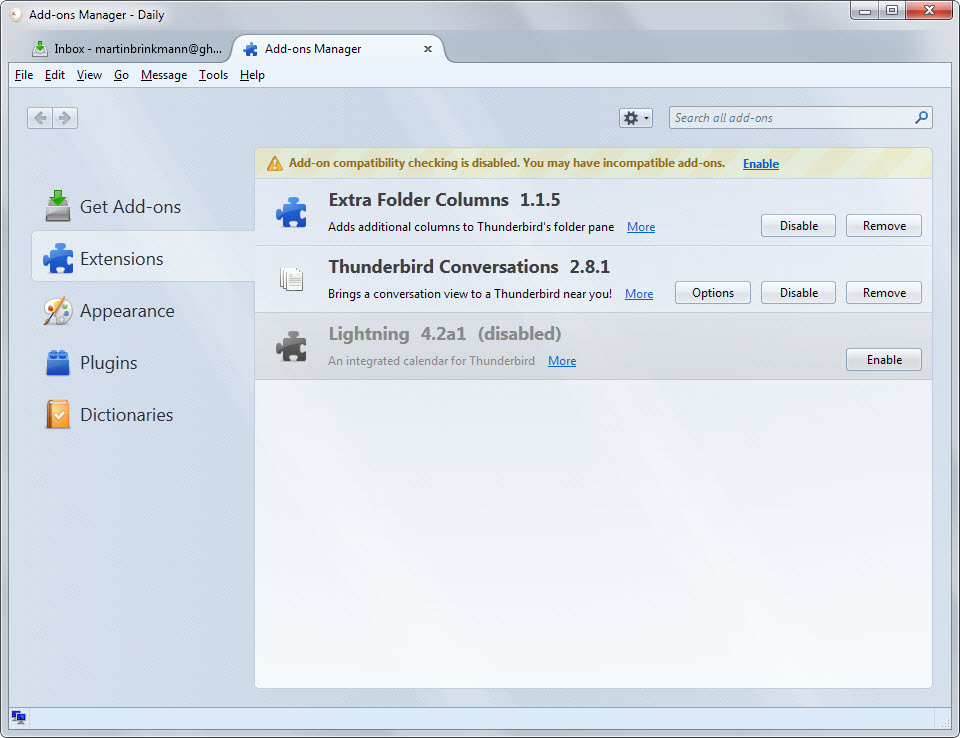The height and width of the screenshot is (738, 960).
Task: Click the Inbox tab's mail download icon
Action: coord(40,48)
